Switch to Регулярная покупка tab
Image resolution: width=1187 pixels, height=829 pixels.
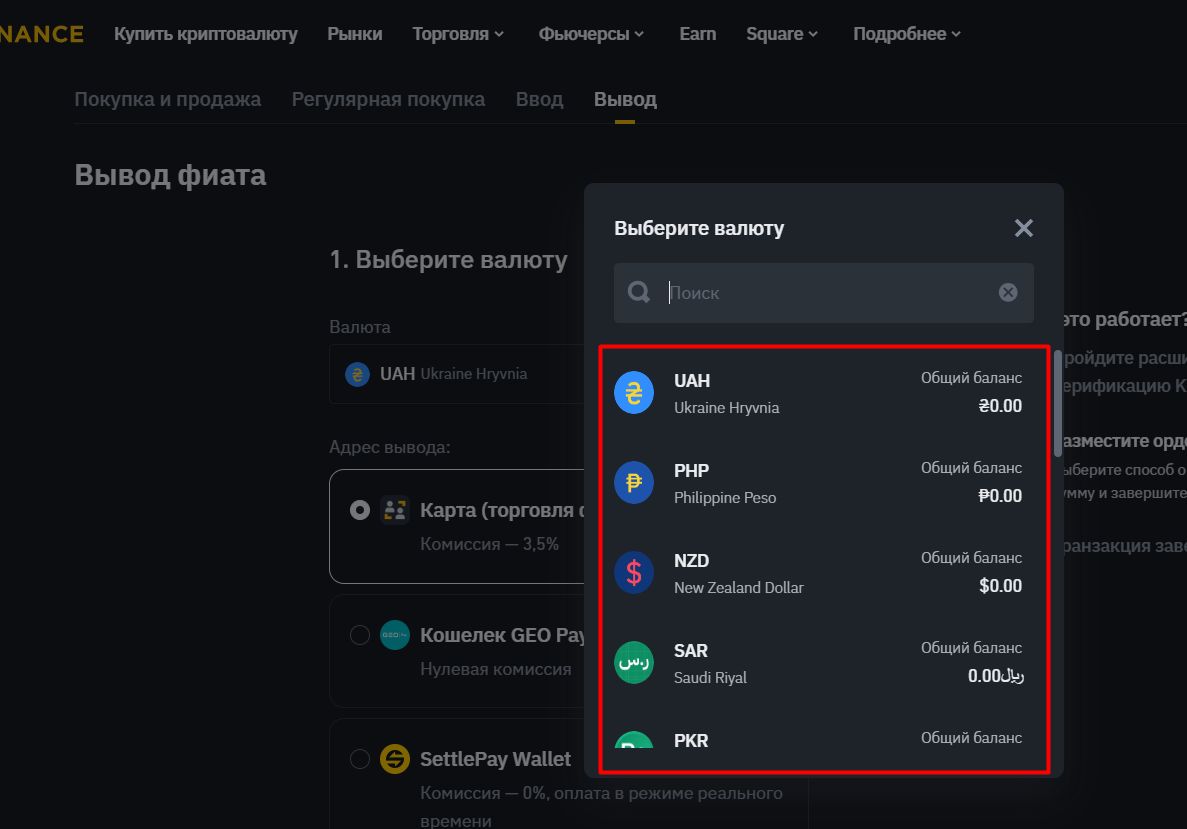point(388,99)
